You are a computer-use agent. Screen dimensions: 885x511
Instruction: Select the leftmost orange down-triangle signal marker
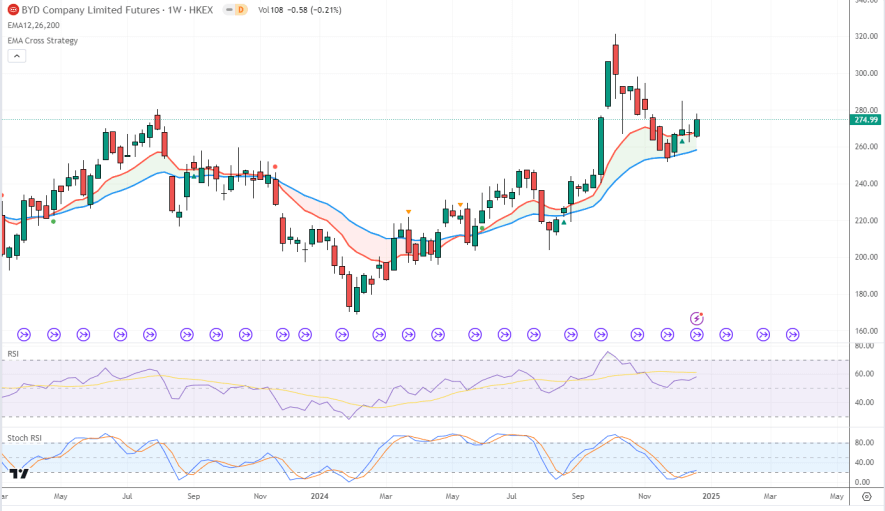408,211
